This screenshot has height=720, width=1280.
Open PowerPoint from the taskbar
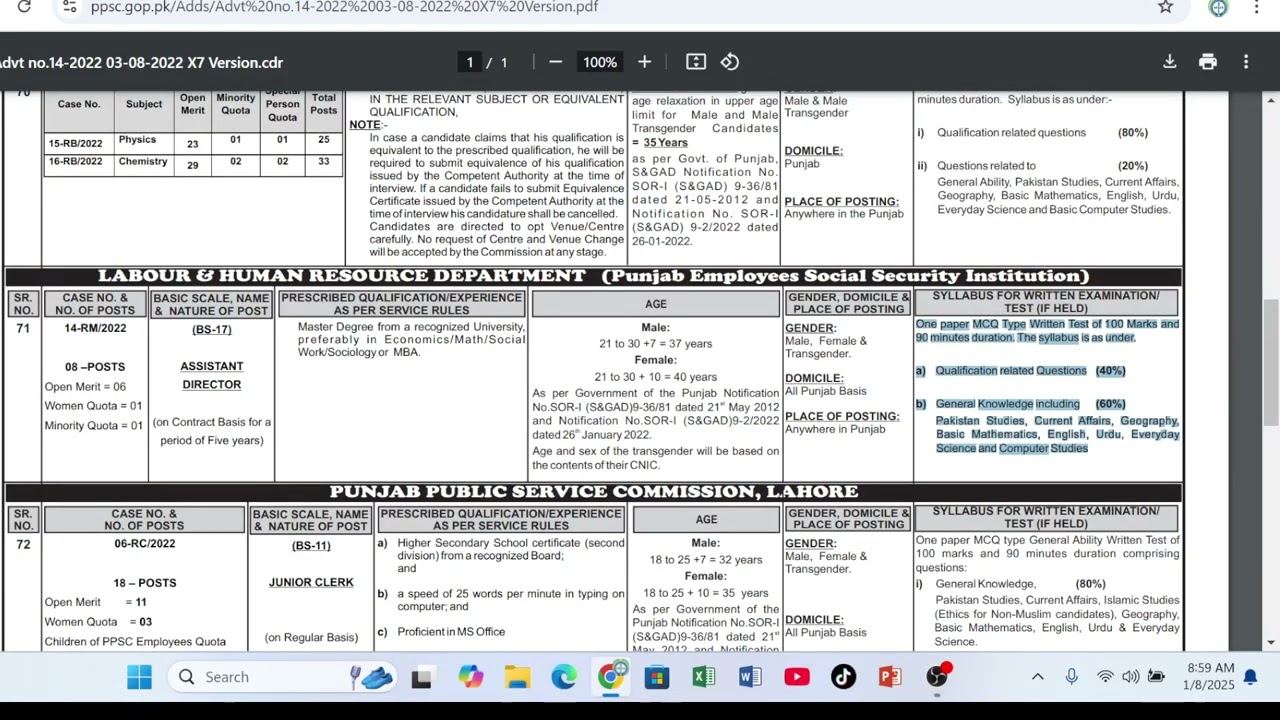(x=890, y=677)
